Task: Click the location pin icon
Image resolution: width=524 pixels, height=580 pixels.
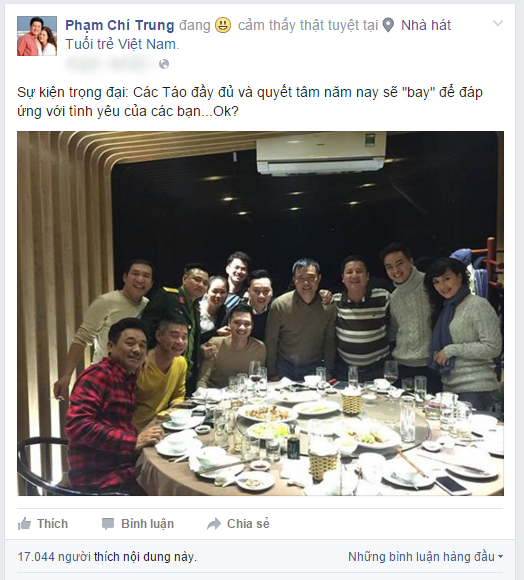Action: (x=388, y=25)
